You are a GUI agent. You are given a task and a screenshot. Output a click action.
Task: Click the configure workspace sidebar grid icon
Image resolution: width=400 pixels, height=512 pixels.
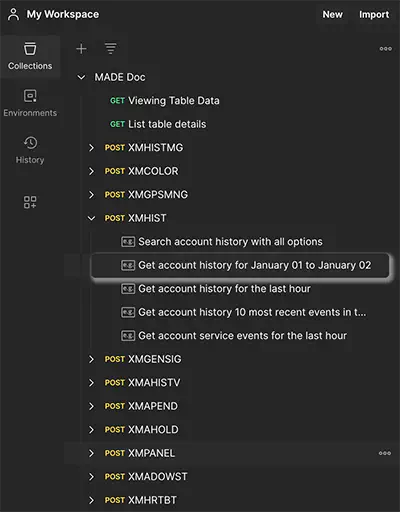coord(30,202)
